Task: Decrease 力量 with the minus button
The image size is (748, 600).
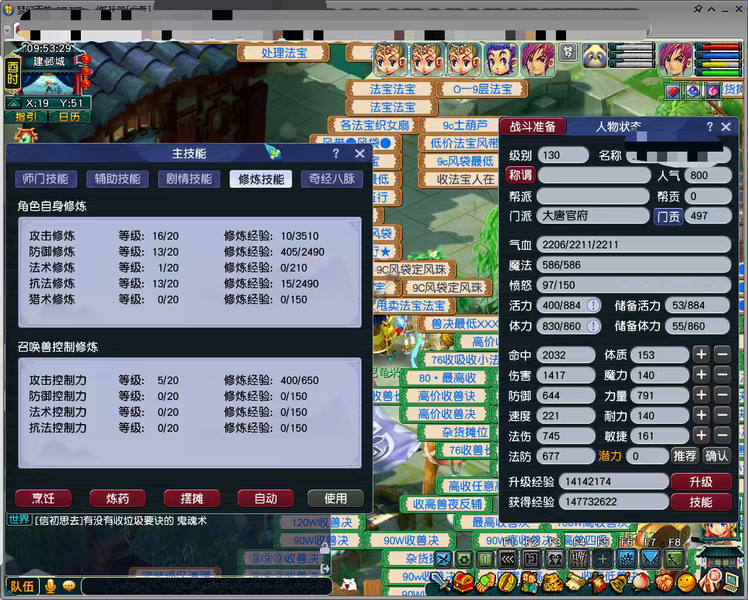Action: click(722, 395)
